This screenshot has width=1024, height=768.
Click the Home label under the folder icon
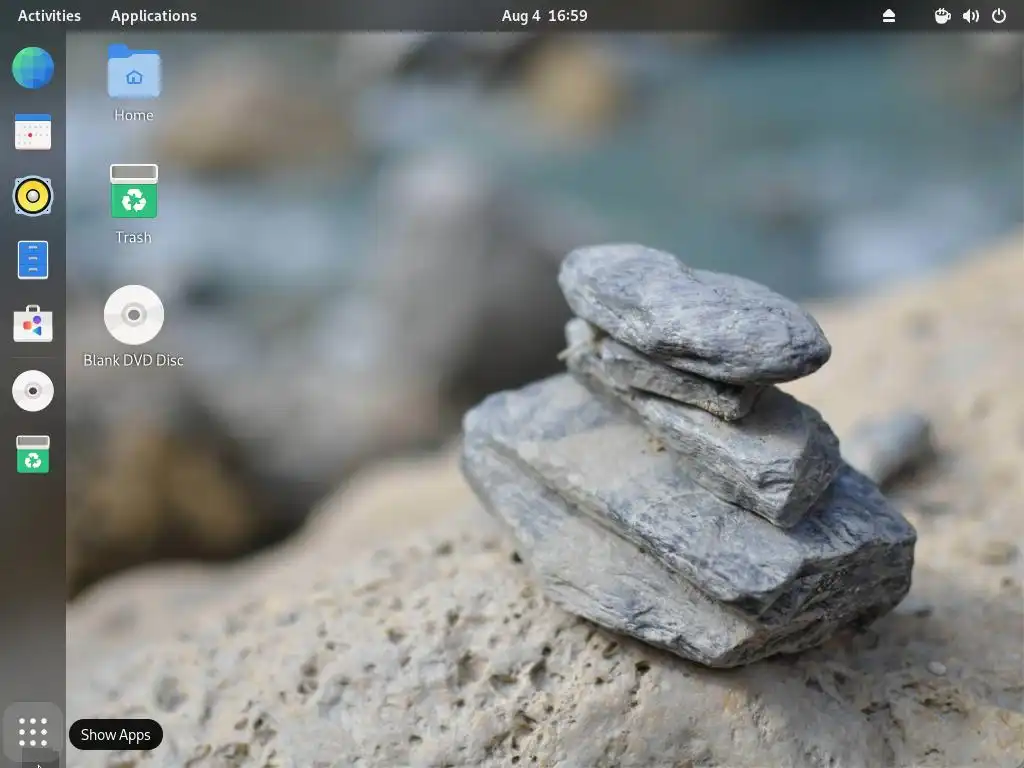click(134, 115)
